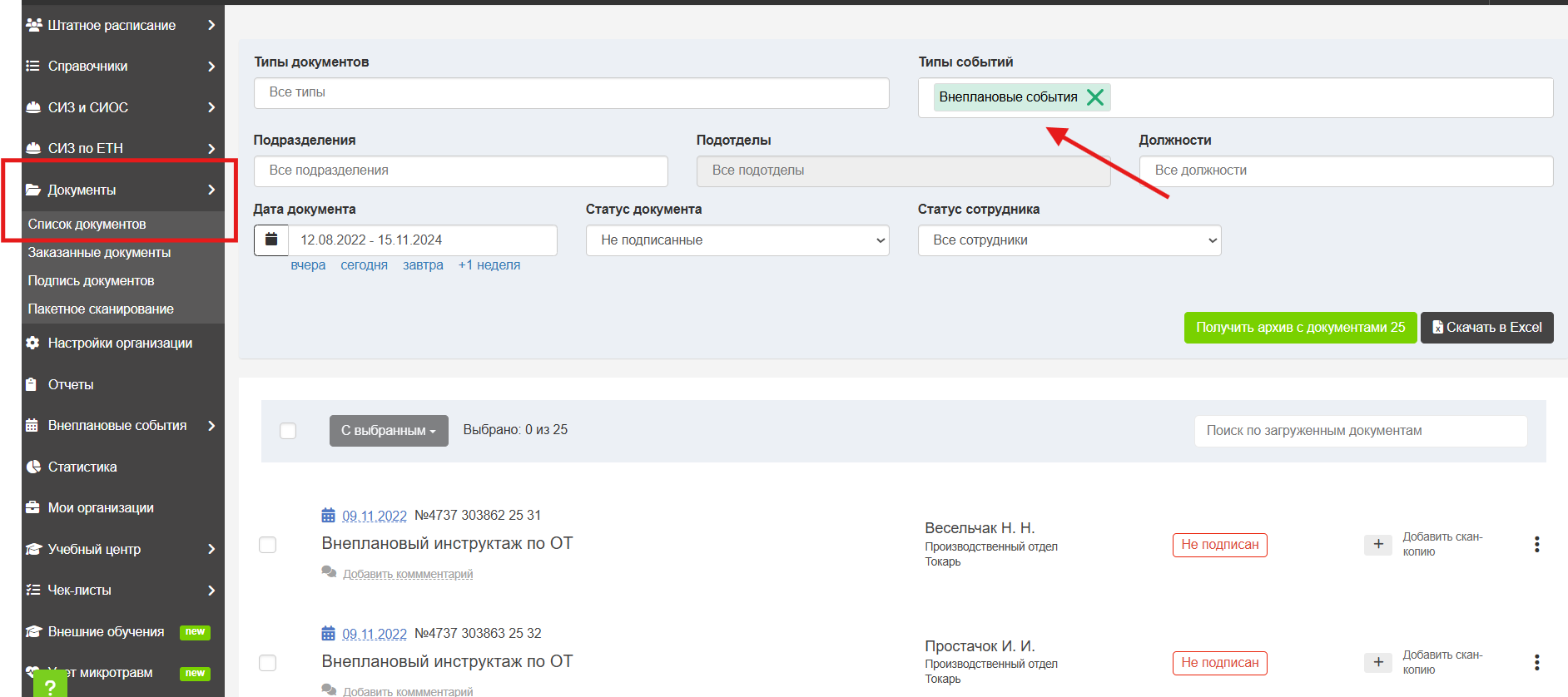This screenshot has width=1568, height=697.
Task: Add a scan copy for Простачок document
Action: point(1378,662)
